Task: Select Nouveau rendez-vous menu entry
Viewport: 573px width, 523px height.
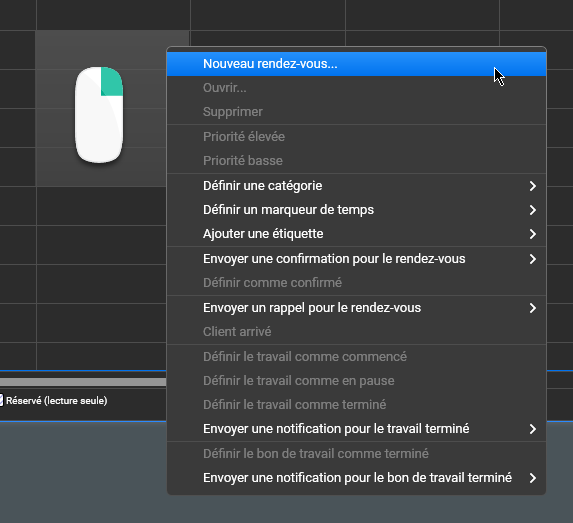Action: tap(356, 64)
